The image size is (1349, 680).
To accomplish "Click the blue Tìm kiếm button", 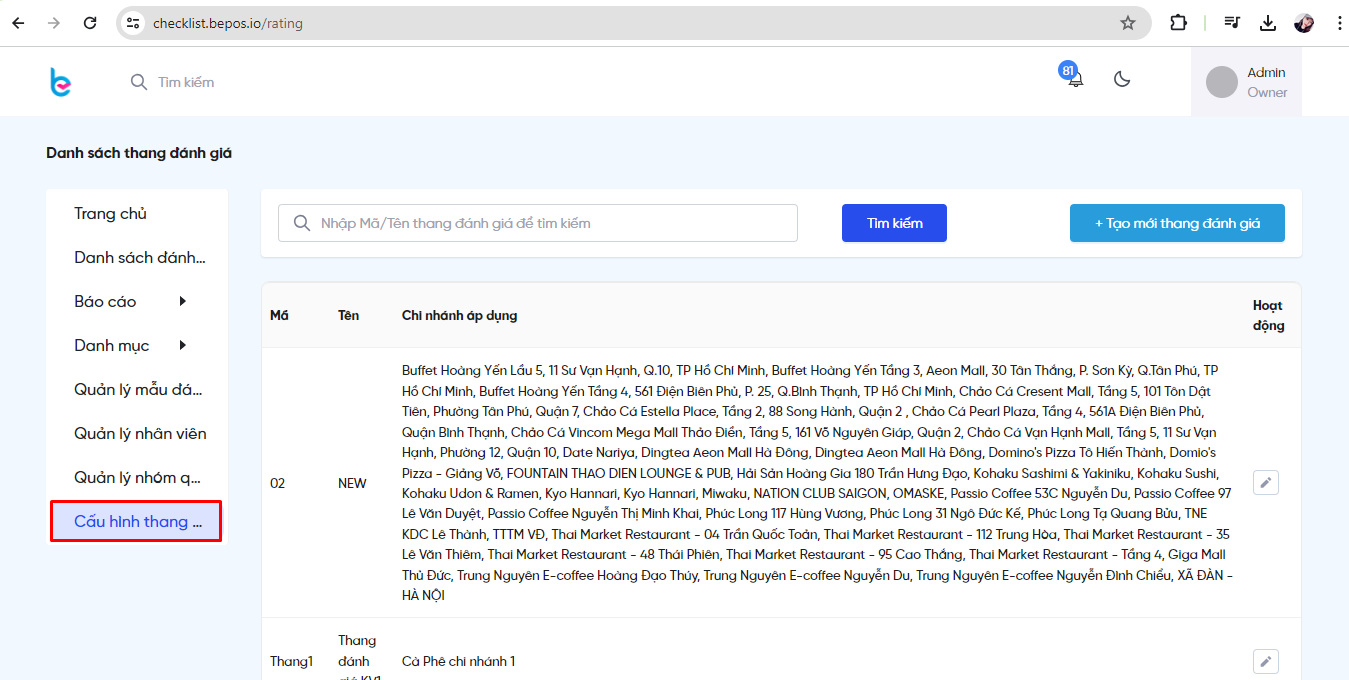I will click(x=894, y=223).
